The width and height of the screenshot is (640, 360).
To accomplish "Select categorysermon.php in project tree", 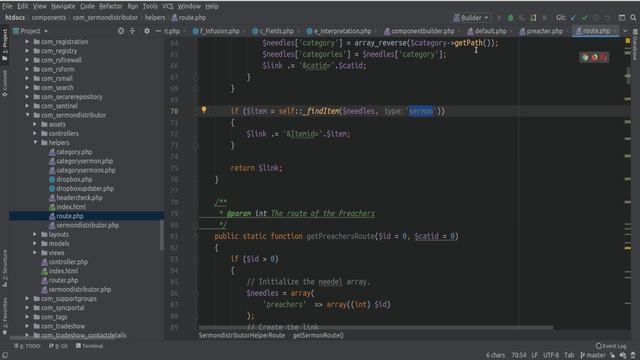I will click(84, 161).
